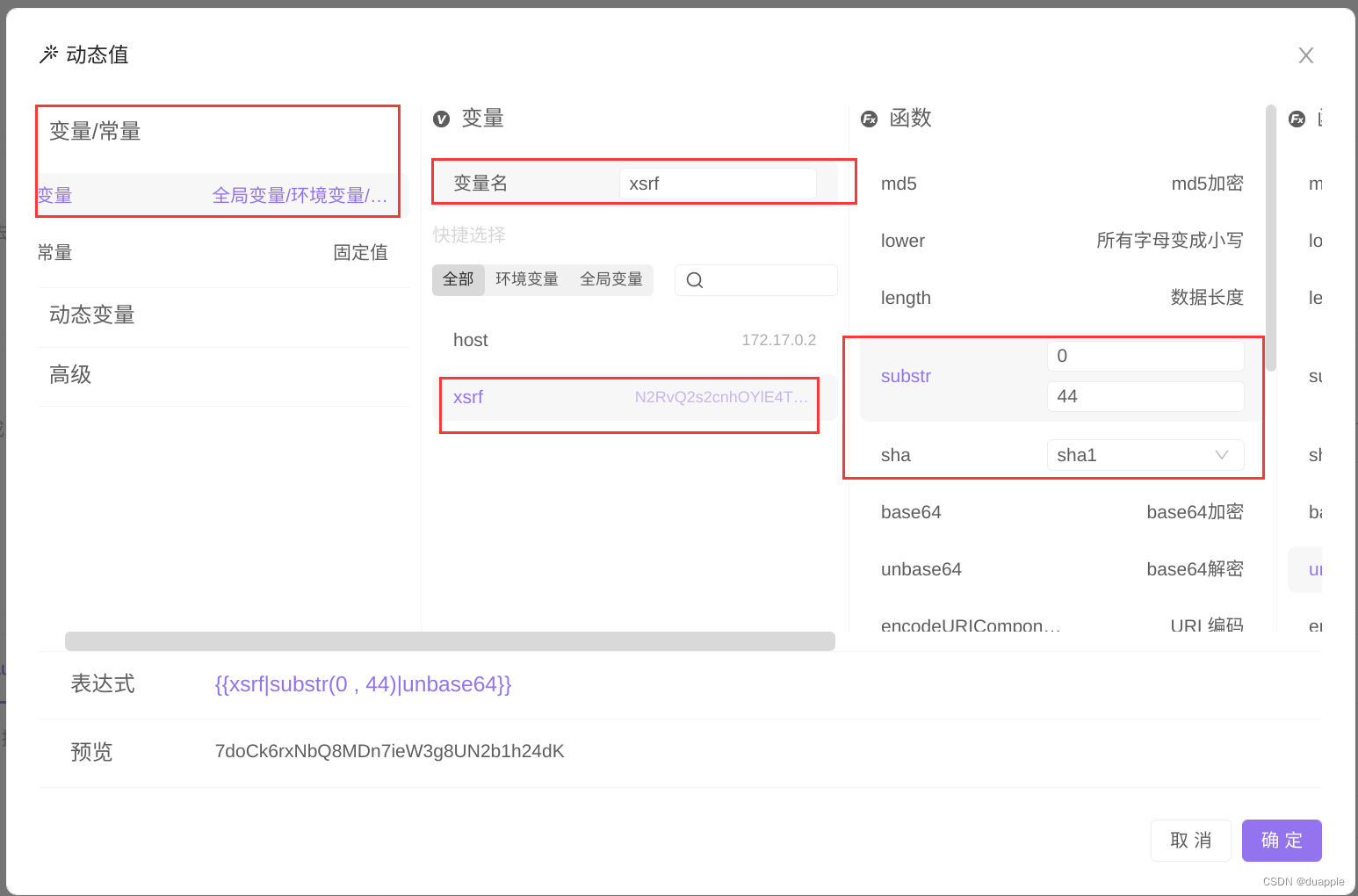Click the Fx icon next to 函数 heading
Viewport: 1358px width, 896px height.
pyautogui.click(x=870, y=119)
